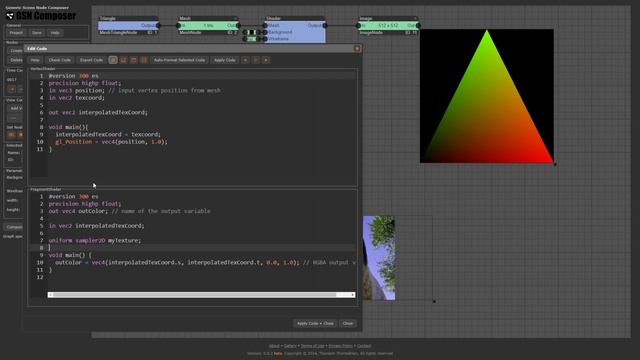The height and width of the screenshot is (360, 640).
Task: Click Auto-Format Selected Code button
Action: coord(179,60)
